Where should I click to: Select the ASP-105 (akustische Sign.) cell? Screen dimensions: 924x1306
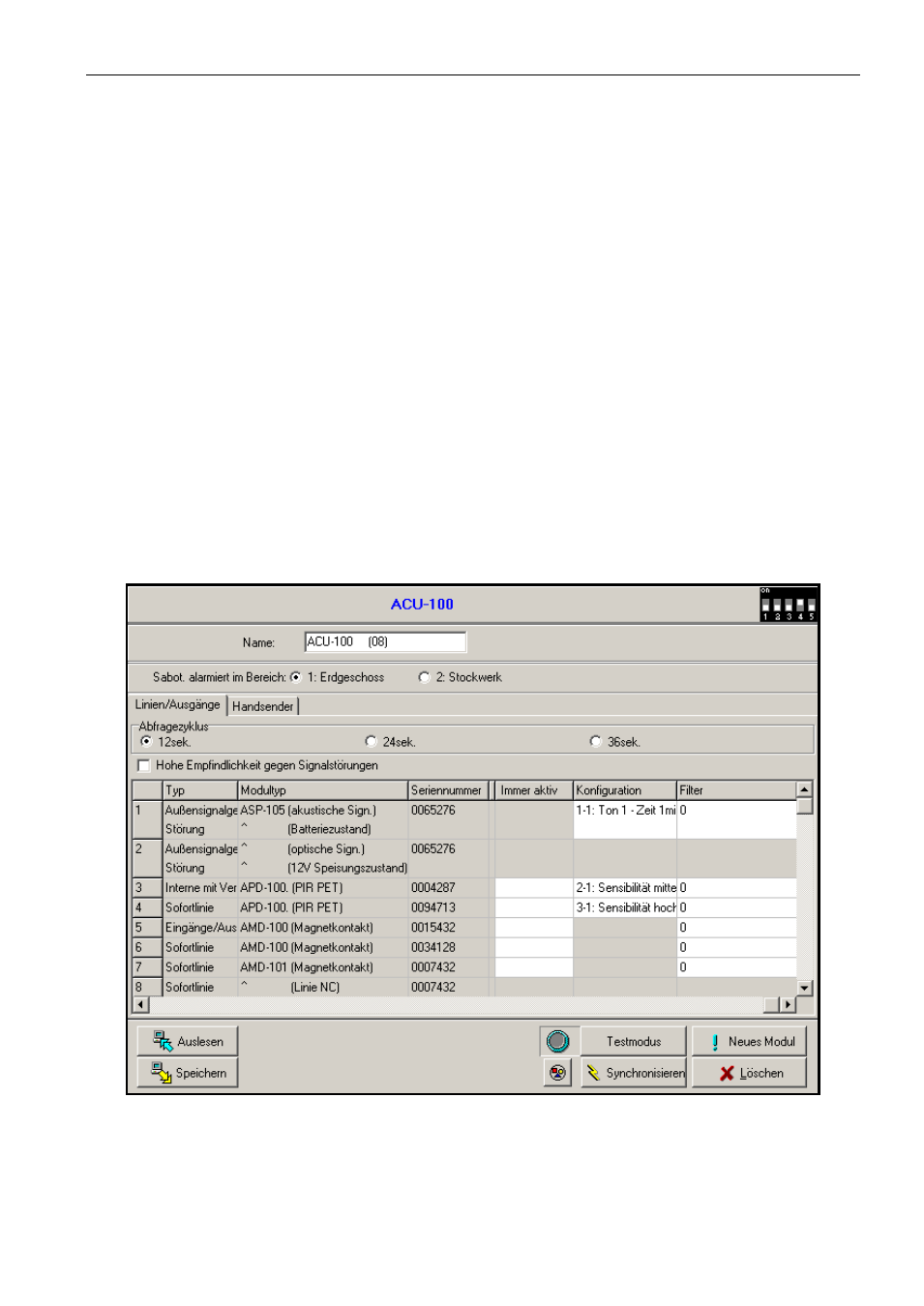click(323, 810)
